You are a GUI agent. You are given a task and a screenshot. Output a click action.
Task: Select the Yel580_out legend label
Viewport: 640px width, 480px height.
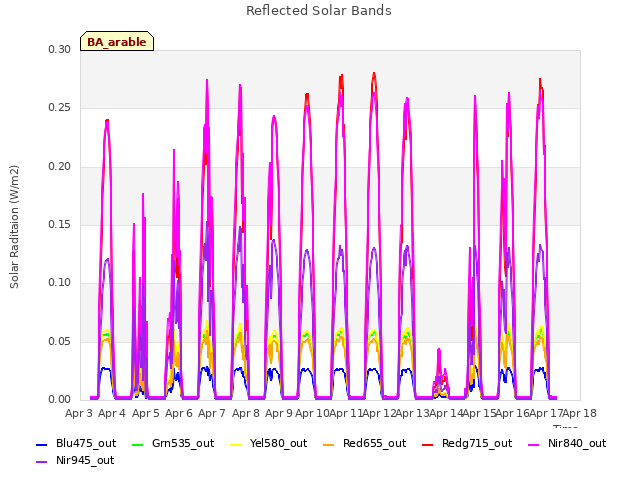pyautogui.click(x=278, y=444)
